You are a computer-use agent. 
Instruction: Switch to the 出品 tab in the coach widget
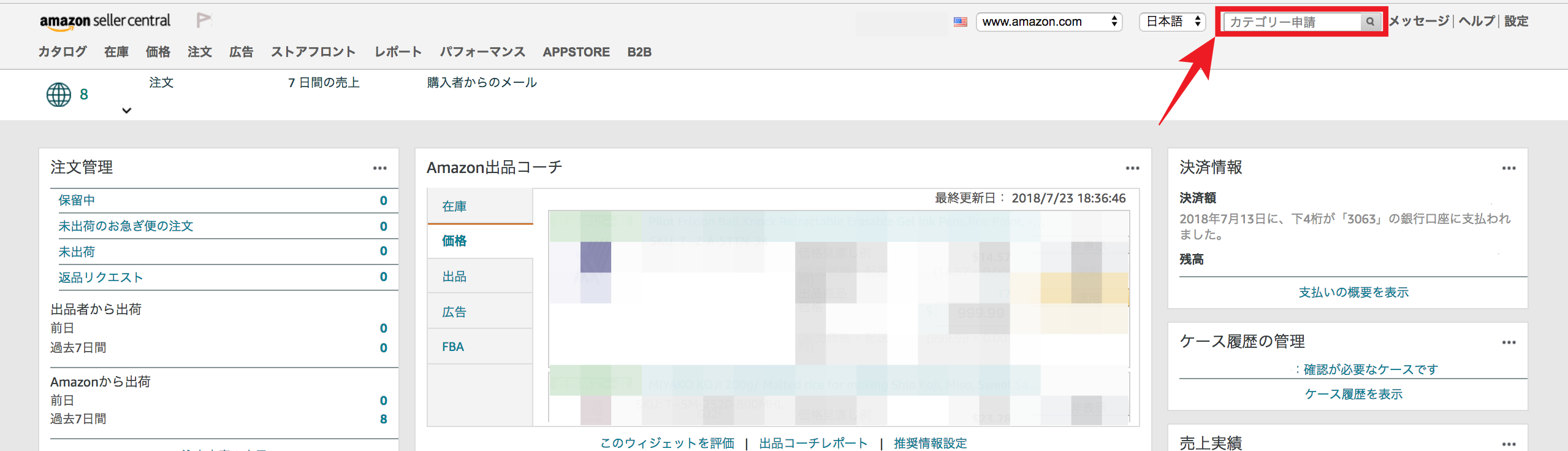pyautogui.click(x=480, y=276)
